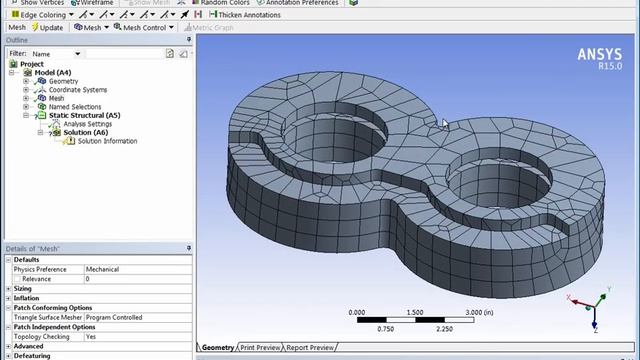
Task: Toggle Thicken Annotations
Action: tap(245, 15)
